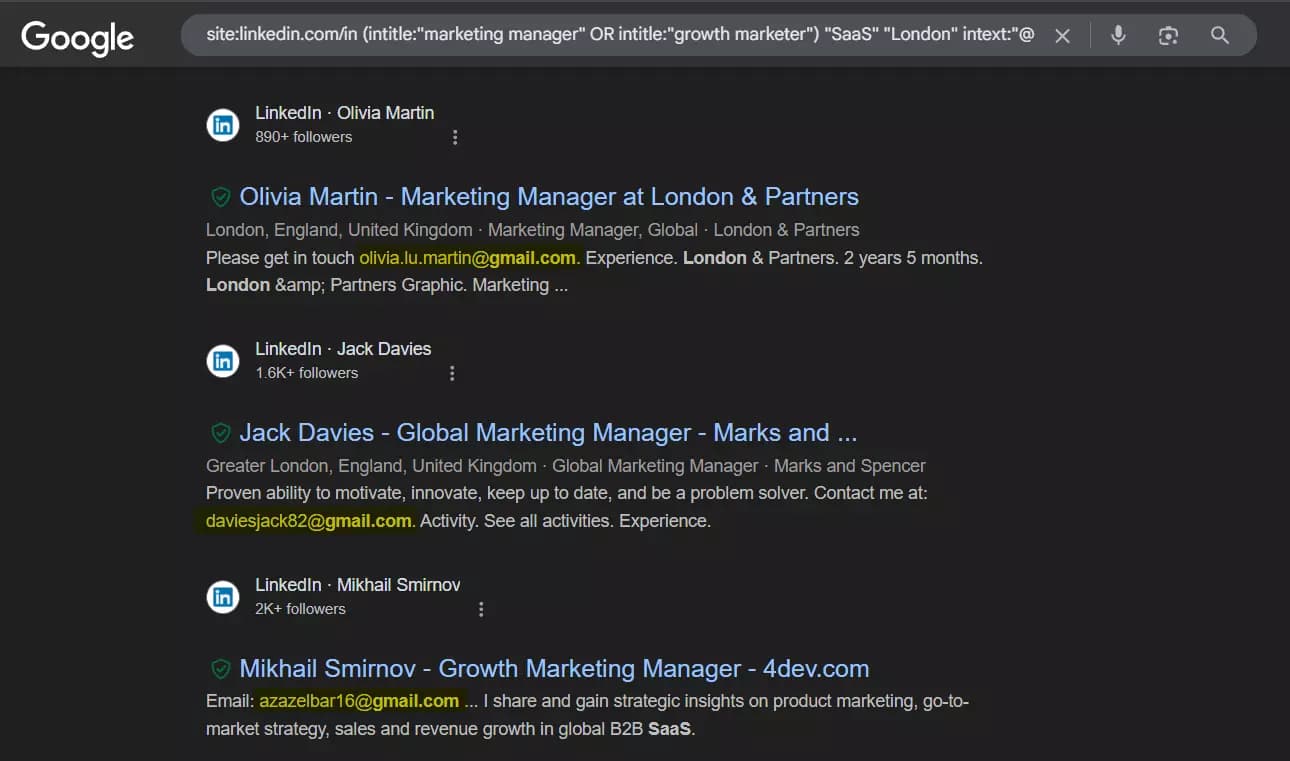Open Olivia Martin's Marketing Manager profile link
The width and height of the screenshot is (1290, 761).
pos(550,196)
